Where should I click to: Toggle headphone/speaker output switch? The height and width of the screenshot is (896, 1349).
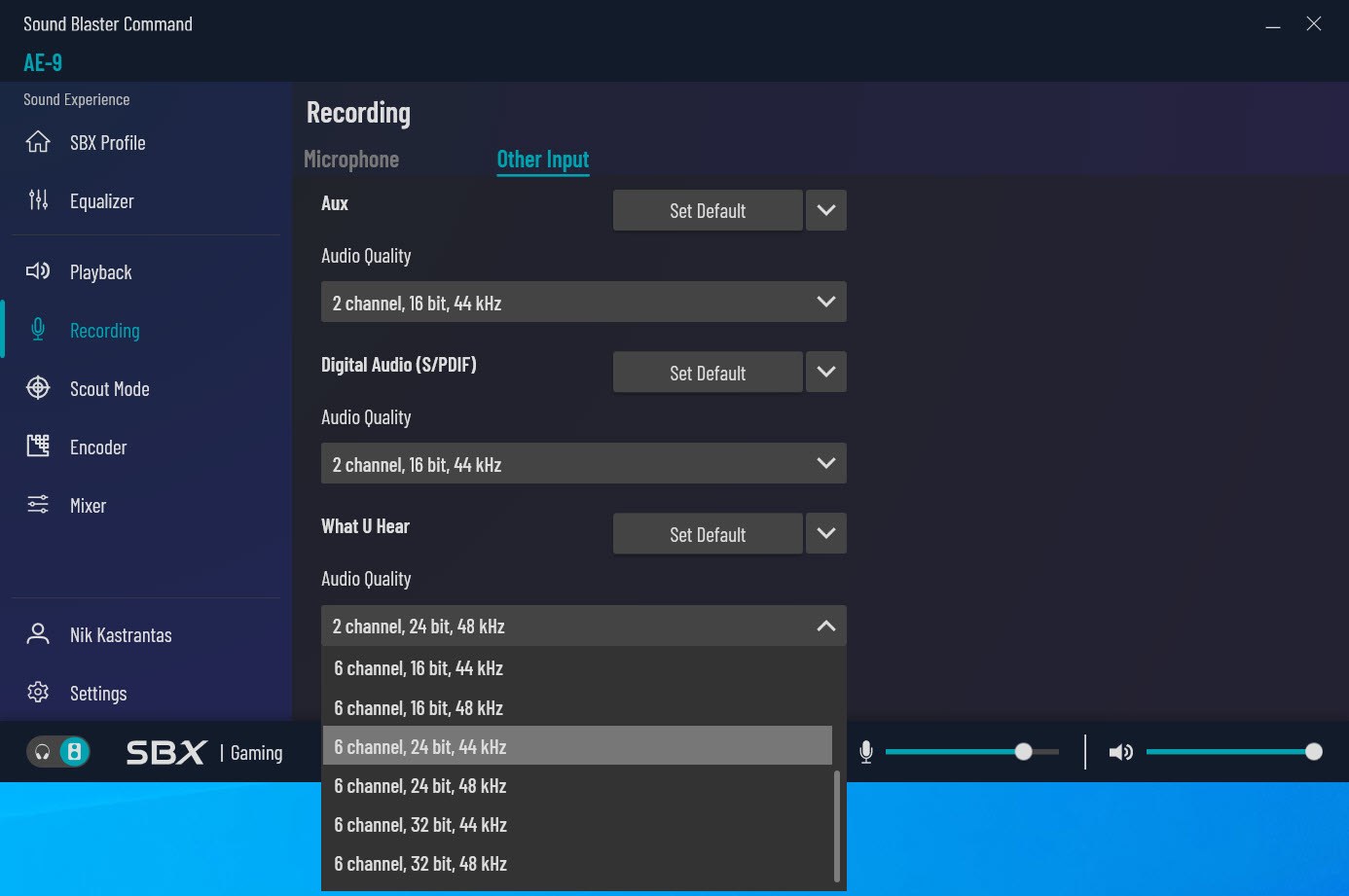58,752
